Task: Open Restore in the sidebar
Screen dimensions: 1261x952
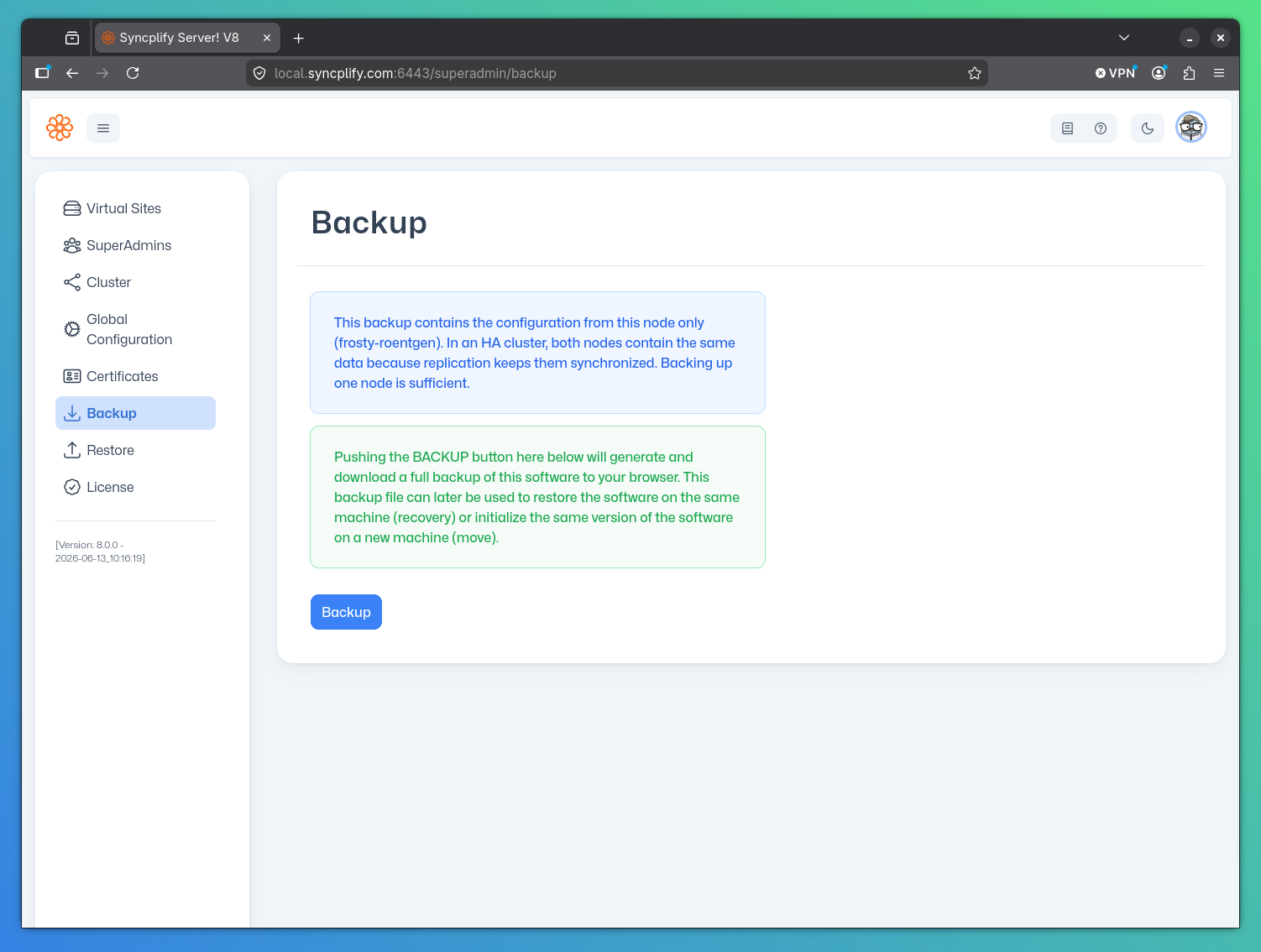Action: pyautogui.click(x=135, y=450)
